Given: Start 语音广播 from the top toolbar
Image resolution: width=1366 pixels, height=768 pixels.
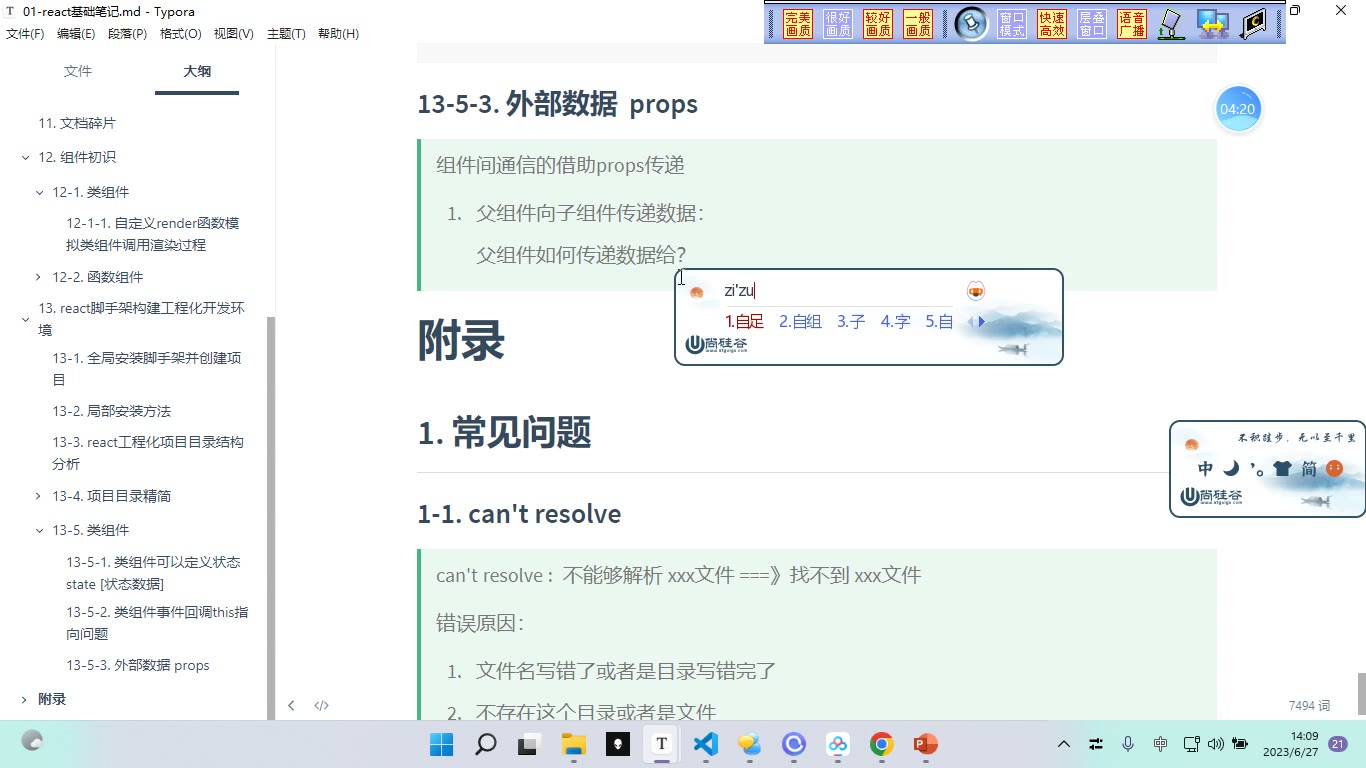Looking at the screenshot, I should pyautogui.click(x=1132, y=24).
